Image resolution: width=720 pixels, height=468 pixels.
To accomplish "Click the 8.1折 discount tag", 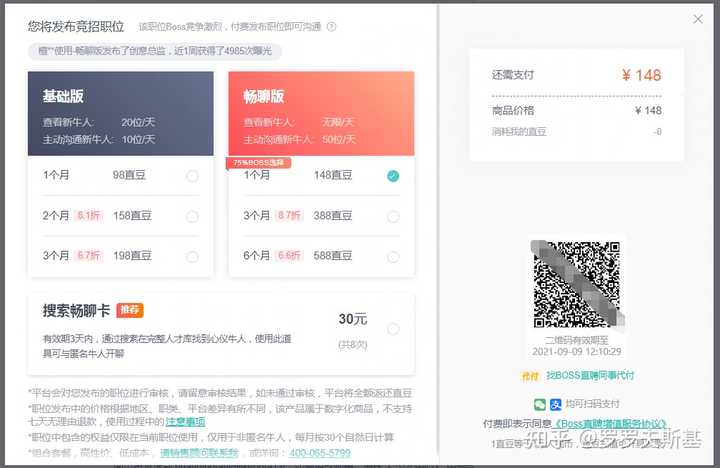I will coord(89,215).
